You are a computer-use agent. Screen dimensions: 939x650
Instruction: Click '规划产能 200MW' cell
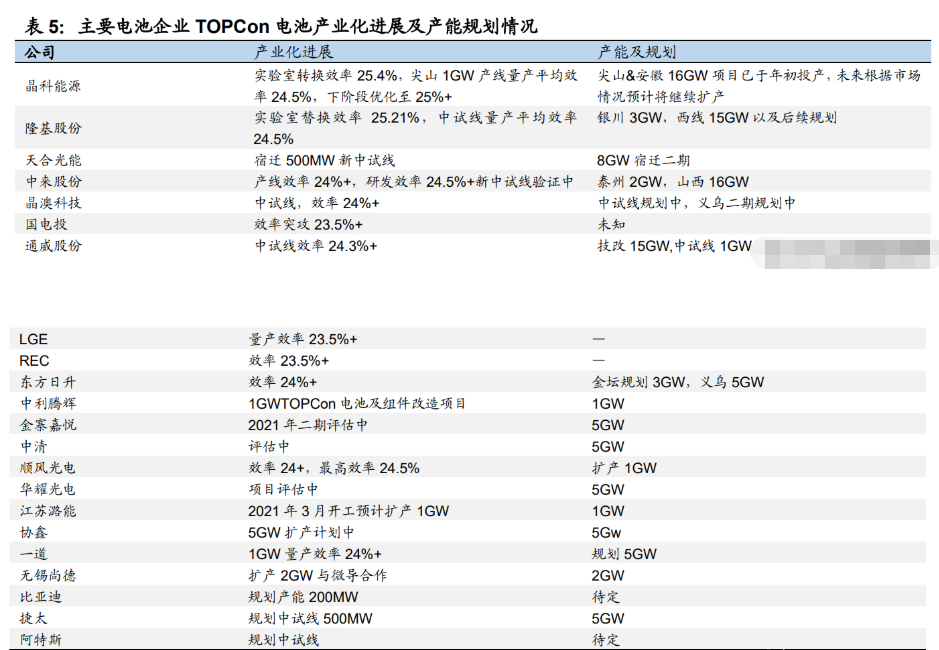(304, 597)
